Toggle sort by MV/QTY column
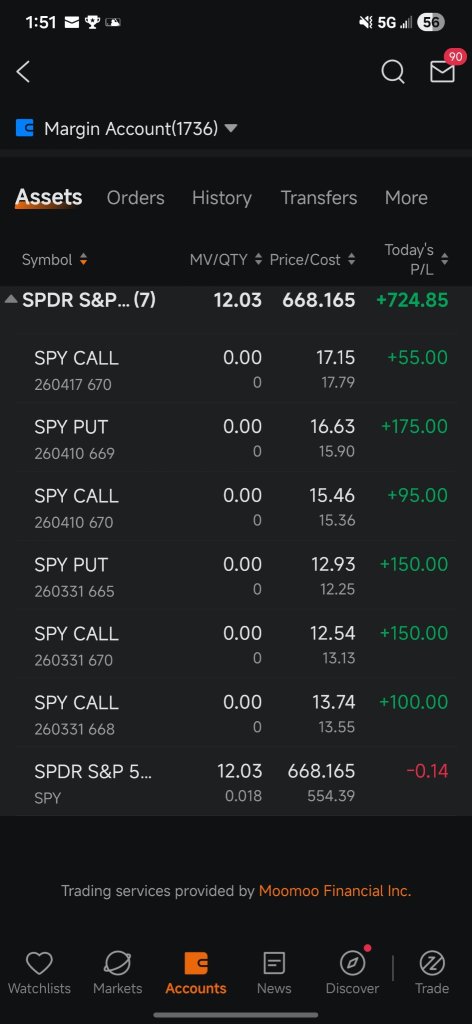 [x=225, y=260]
